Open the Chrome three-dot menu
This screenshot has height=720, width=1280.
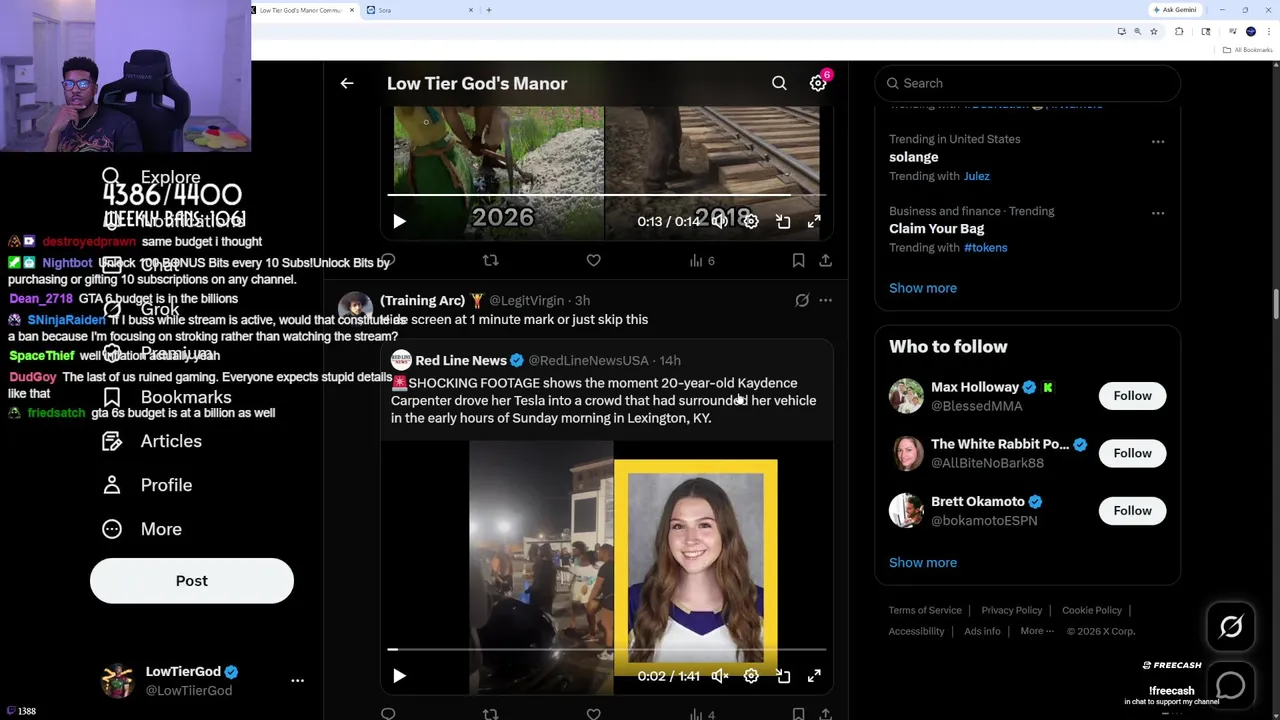coord(1268,32)
